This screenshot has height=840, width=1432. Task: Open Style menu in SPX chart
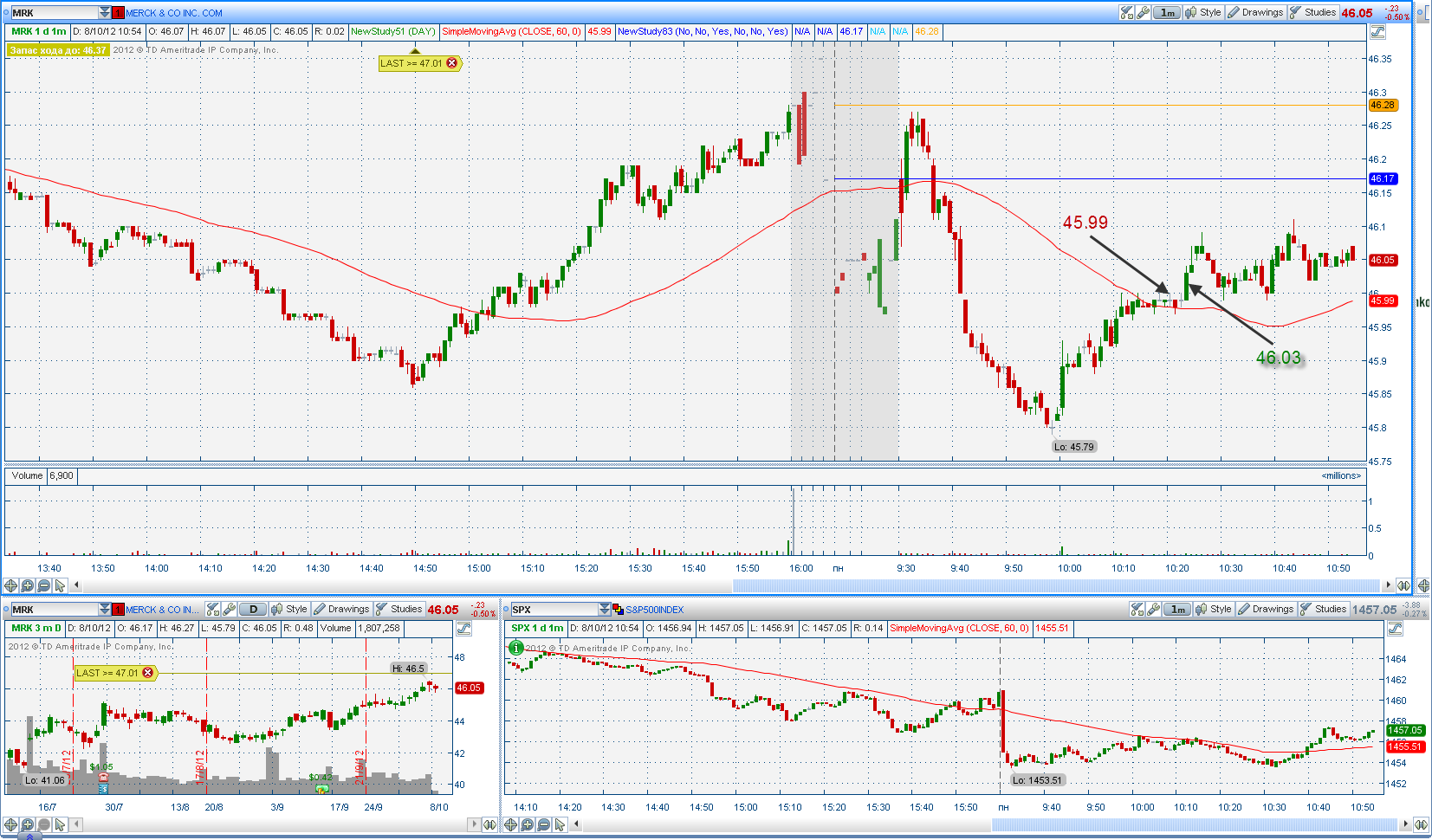tap(1214, 609)
